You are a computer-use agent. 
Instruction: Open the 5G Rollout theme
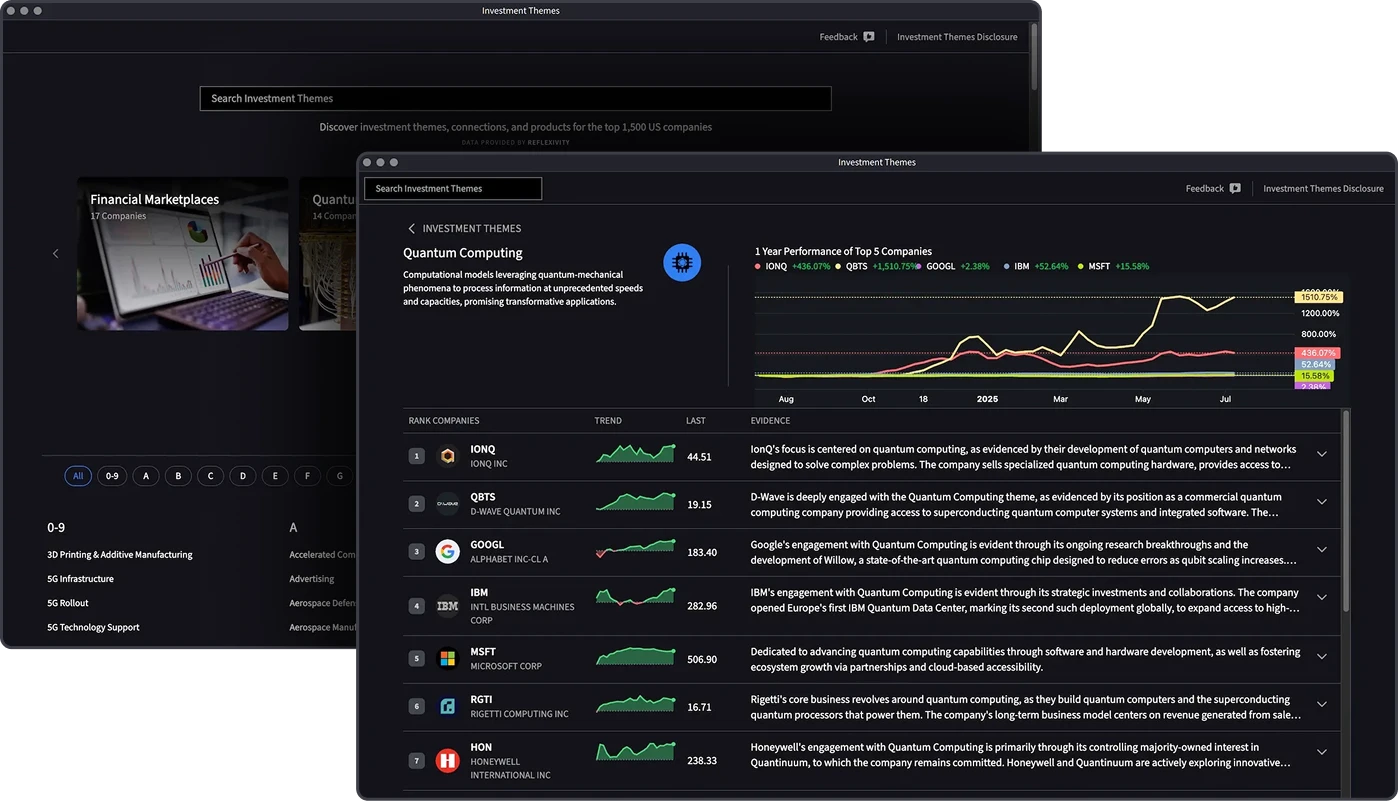click(68, 603)
